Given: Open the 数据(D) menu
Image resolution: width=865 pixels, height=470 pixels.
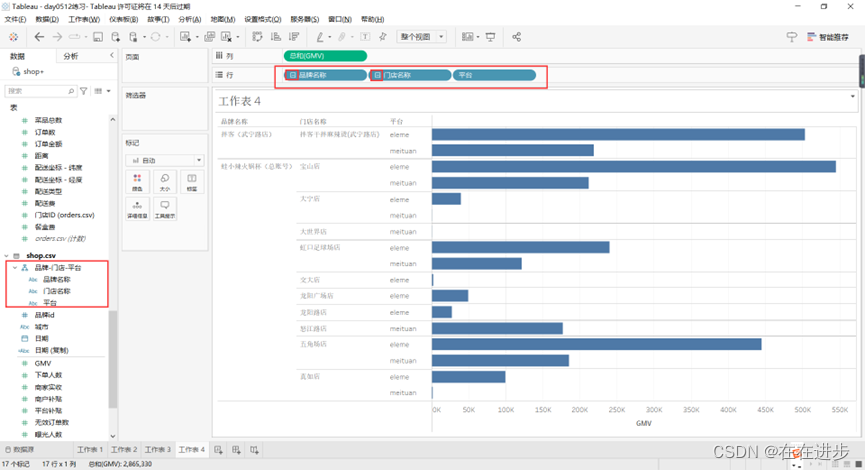Looking at the screenshot, I should click(47, 19).
